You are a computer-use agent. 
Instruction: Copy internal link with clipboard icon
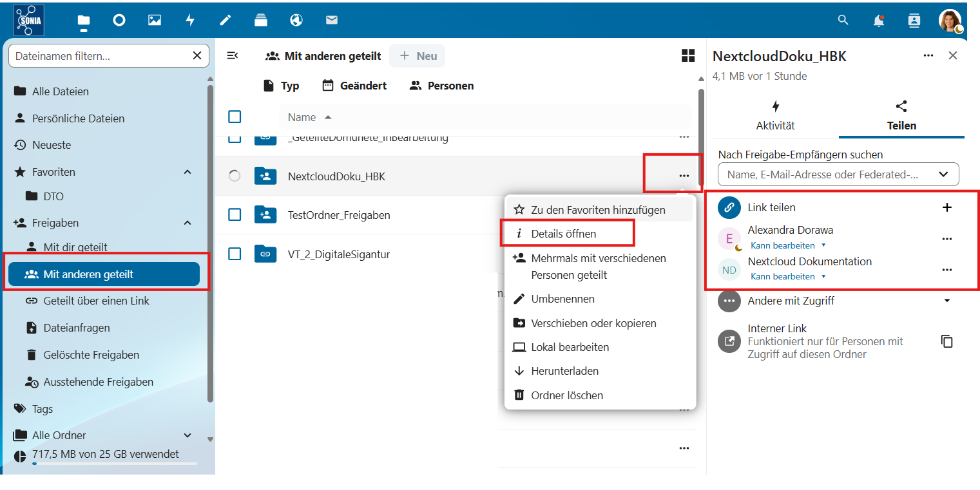[x=946, y=341]
